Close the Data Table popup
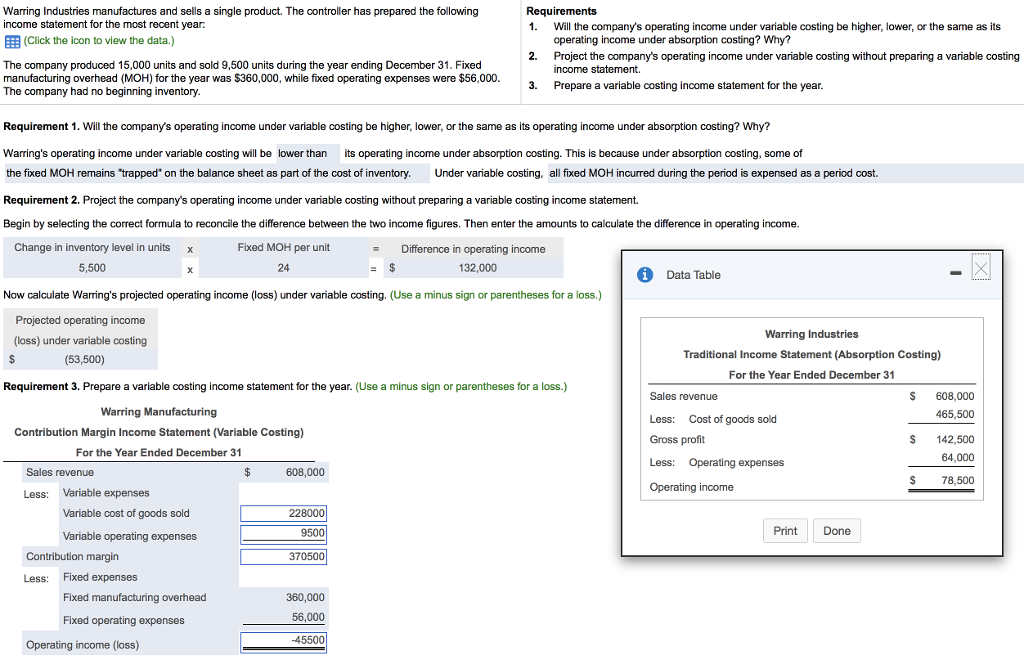Viewport: 1024px width, 660px height. (981, 267)
